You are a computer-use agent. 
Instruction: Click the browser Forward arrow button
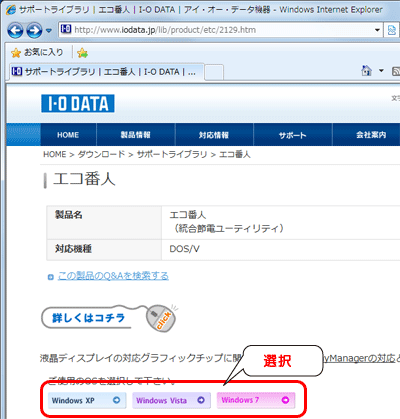pos(34,31)
